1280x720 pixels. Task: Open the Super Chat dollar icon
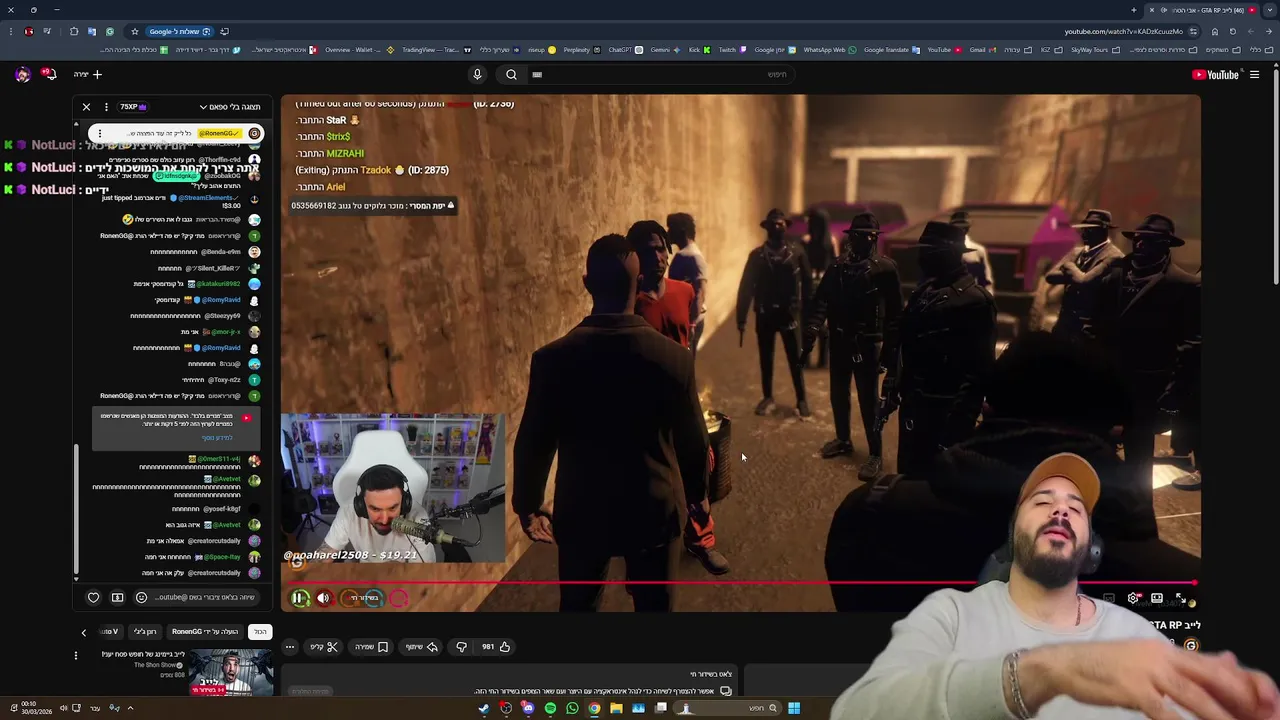click(117, 598)
